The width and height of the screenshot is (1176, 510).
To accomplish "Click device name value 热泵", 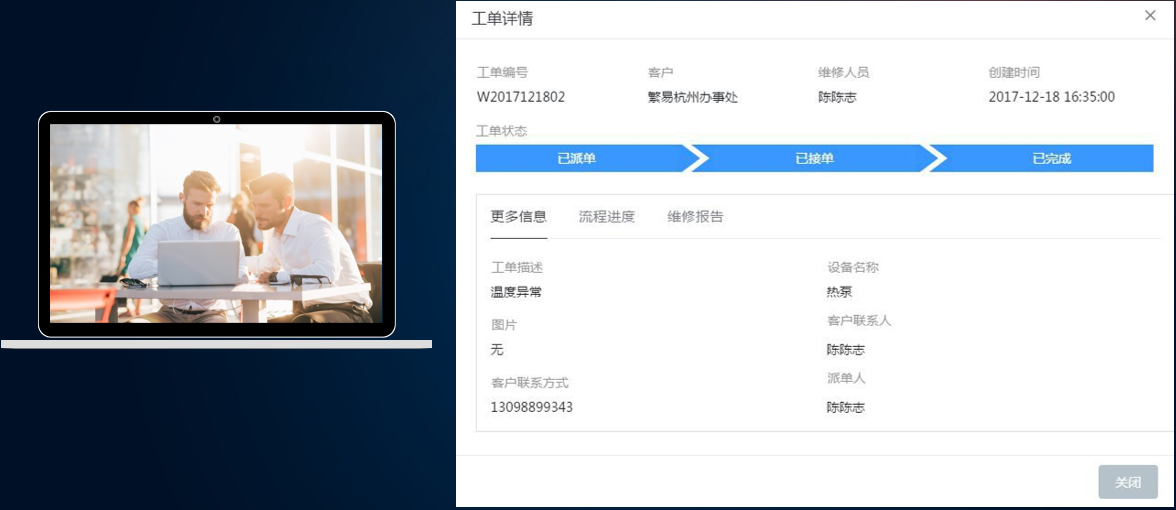I will pos(839,292).
